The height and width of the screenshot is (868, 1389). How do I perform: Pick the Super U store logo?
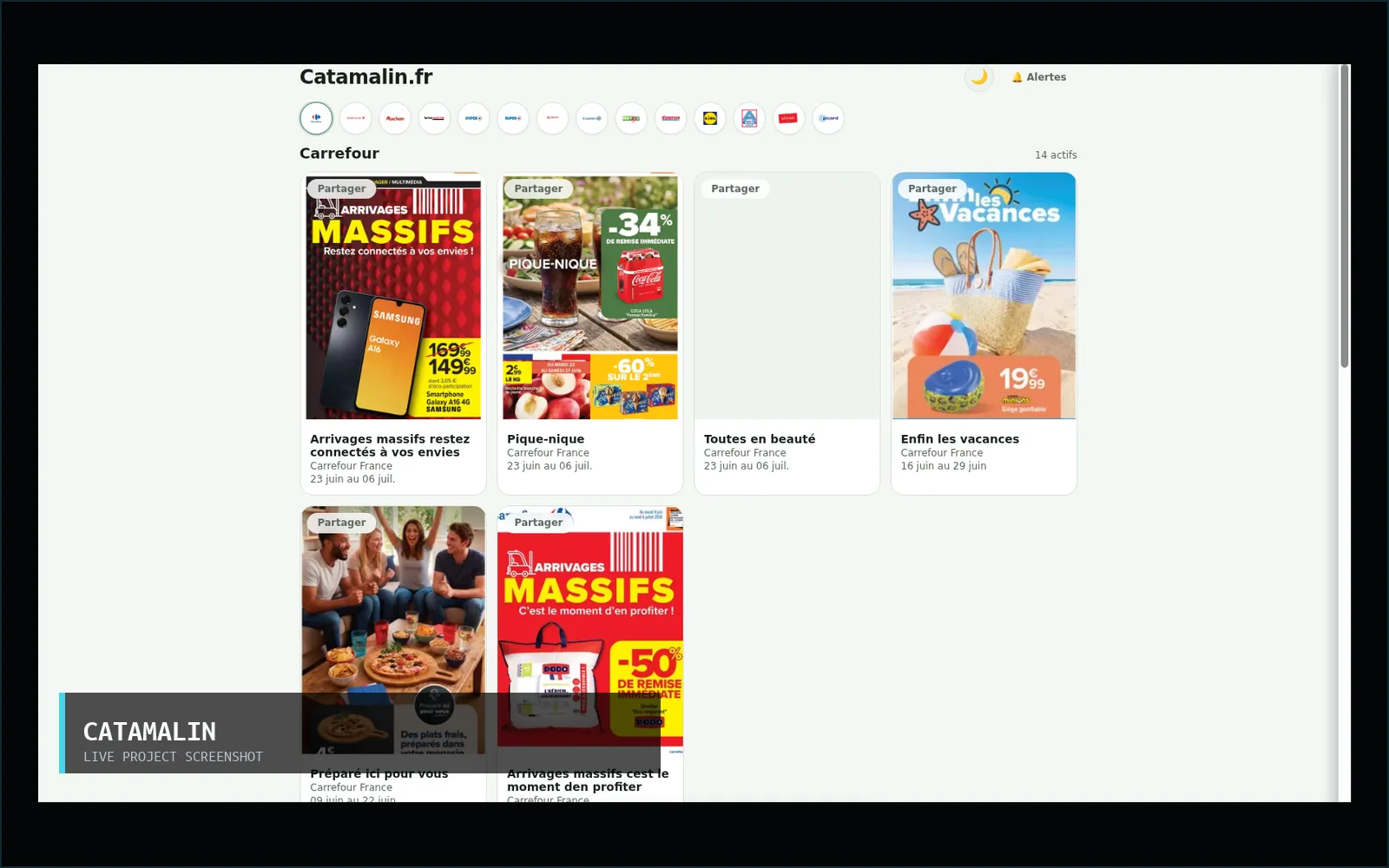(513, 118)
